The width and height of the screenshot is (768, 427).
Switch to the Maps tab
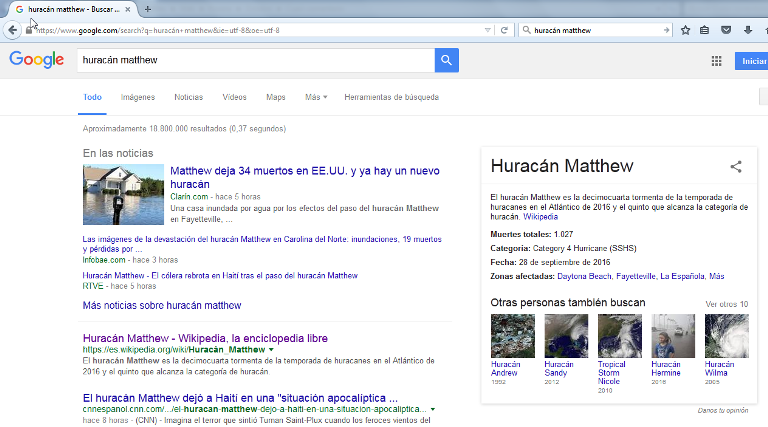(276, 97)
